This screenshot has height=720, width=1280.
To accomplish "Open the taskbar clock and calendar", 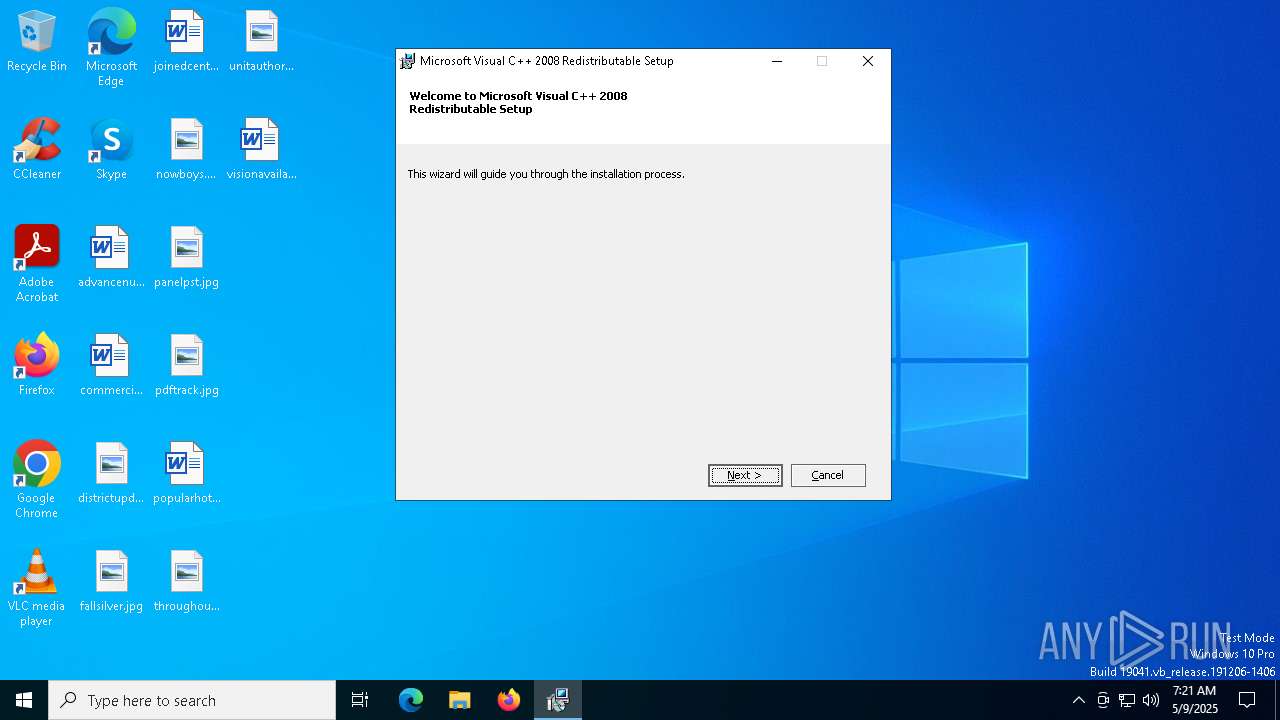I will coord(1194,700).
